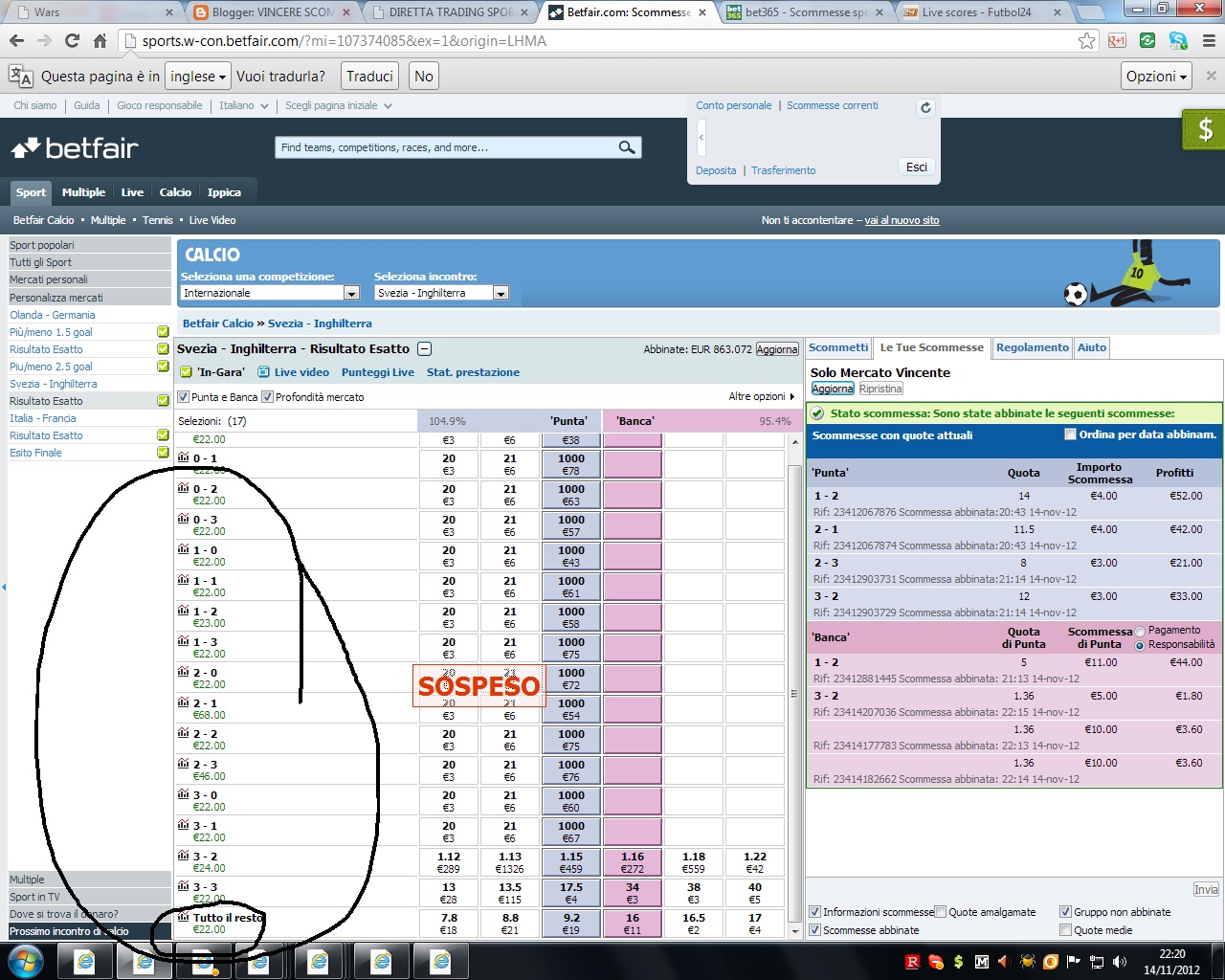Click the magnifier search icon on Betfair
The image size is (1225, 980).
[627, 147]
